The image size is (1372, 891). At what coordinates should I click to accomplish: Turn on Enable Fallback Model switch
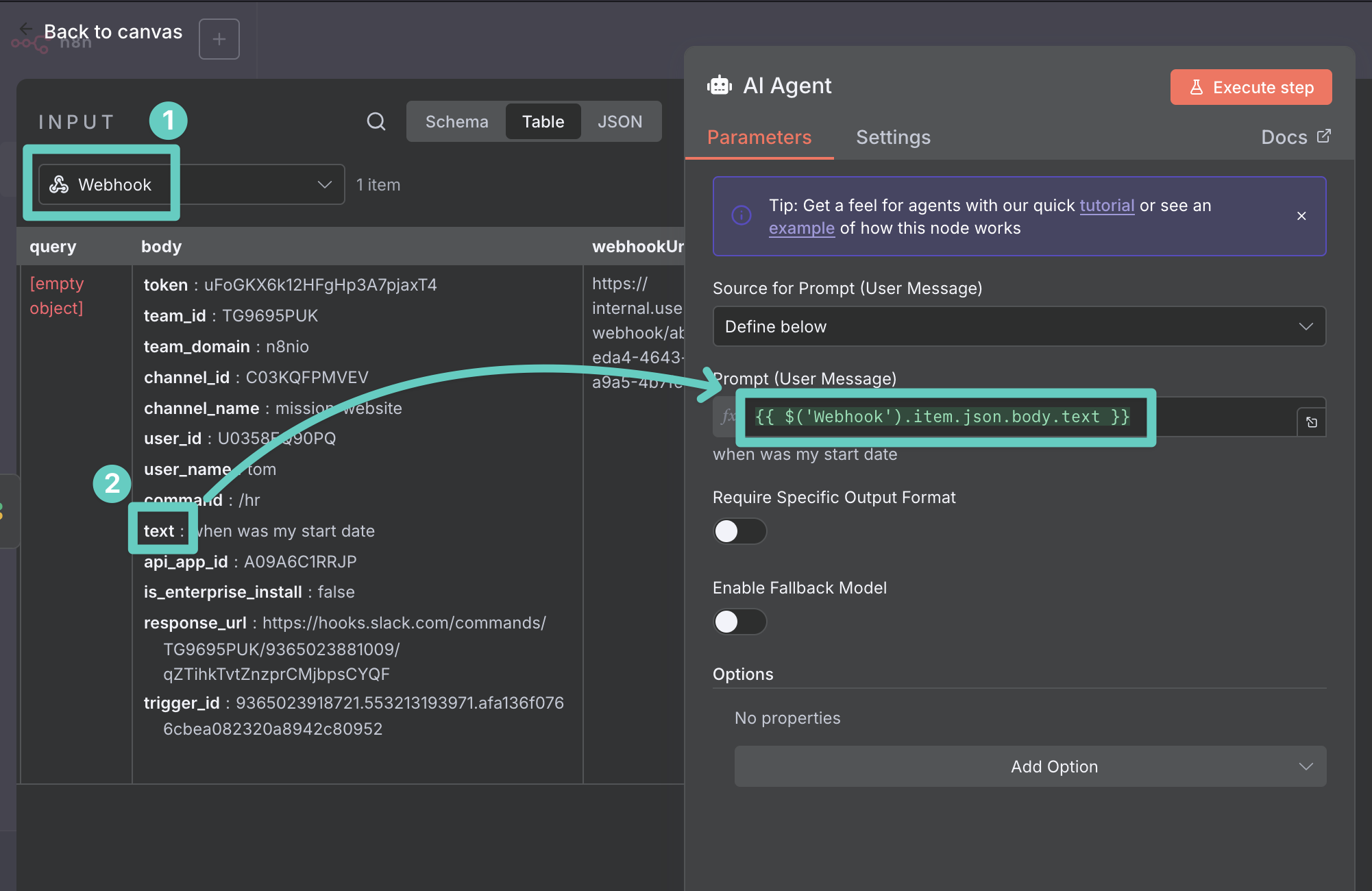(x=739, y=622)
